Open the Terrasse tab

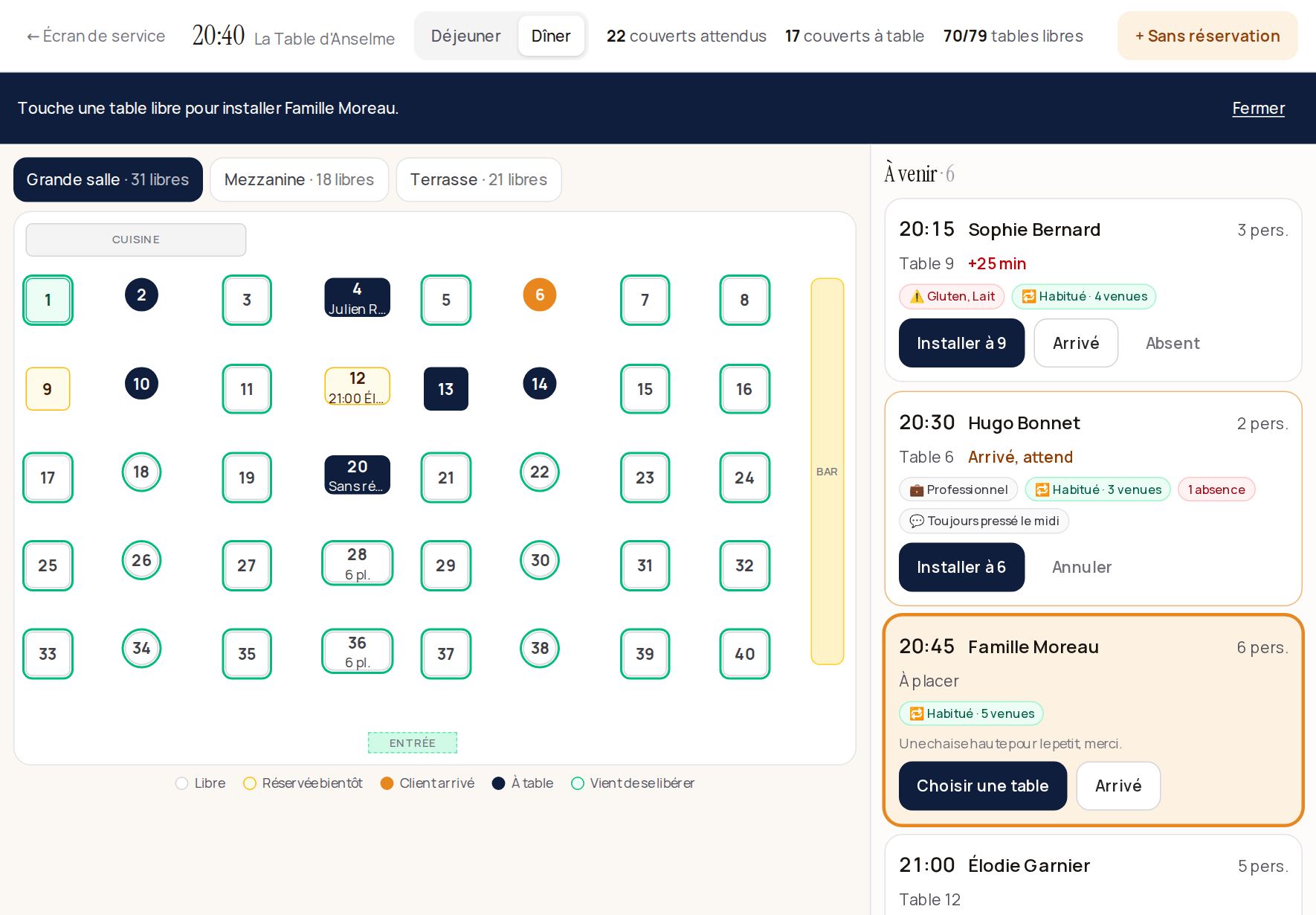(479, 179)
